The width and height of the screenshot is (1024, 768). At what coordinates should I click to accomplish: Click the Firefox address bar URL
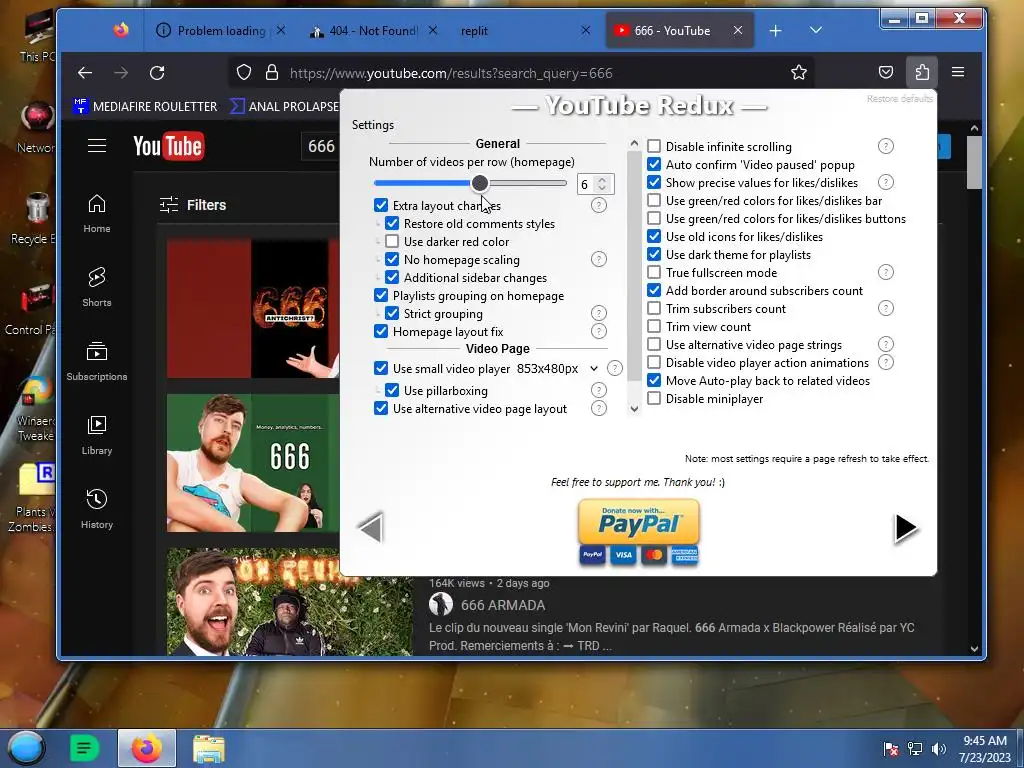[x=451, y=73]
